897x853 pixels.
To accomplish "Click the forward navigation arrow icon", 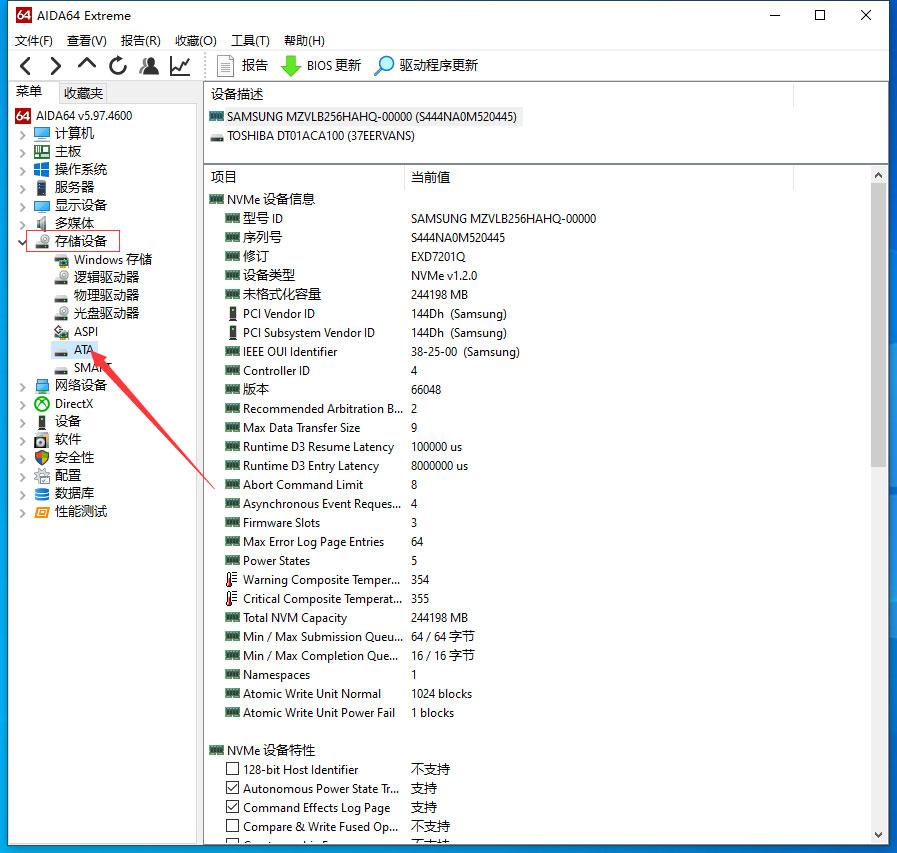I will (x=55, y=65).
